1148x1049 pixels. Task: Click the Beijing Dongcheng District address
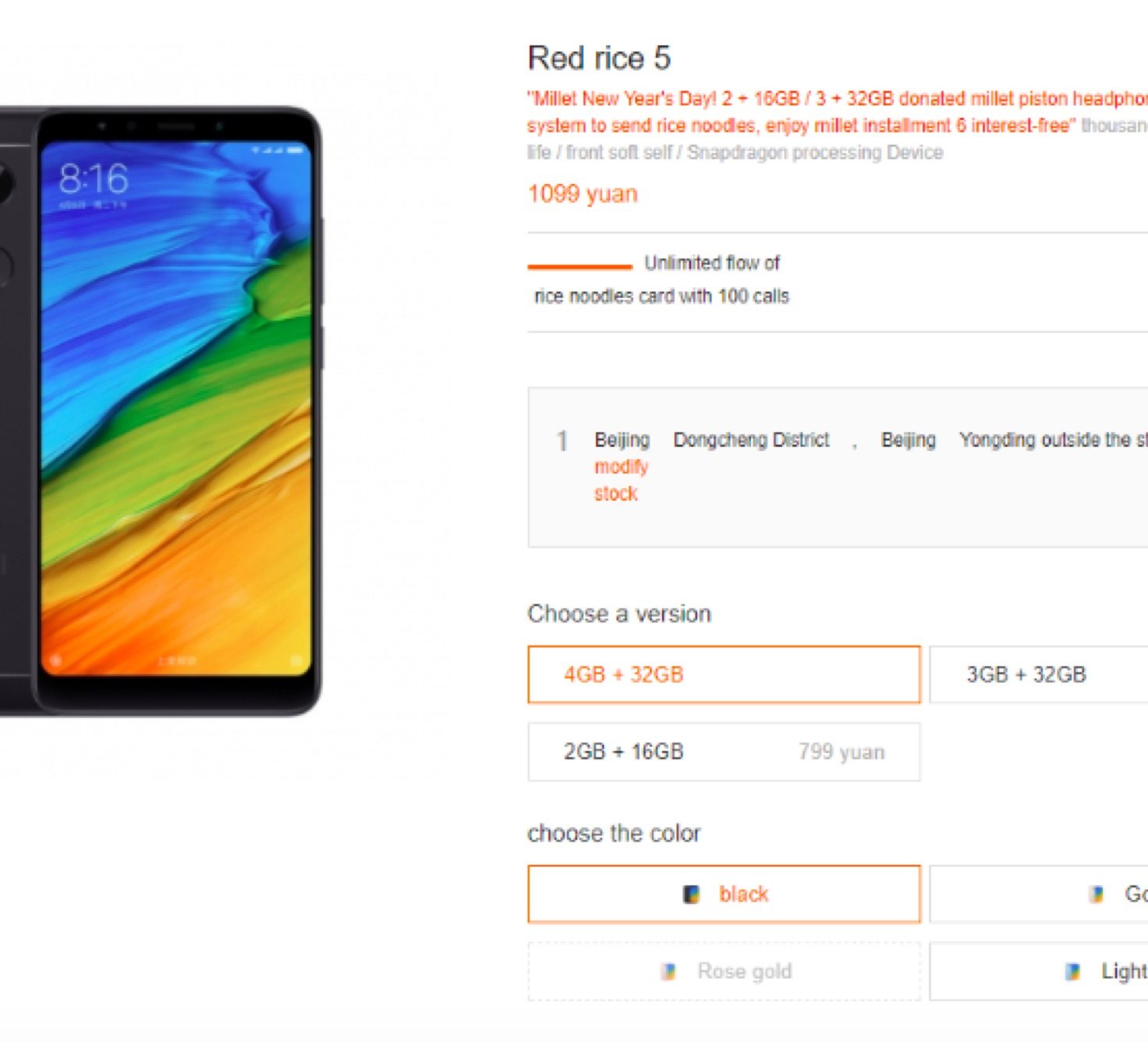pyautogui.click(x=711, y=440)
